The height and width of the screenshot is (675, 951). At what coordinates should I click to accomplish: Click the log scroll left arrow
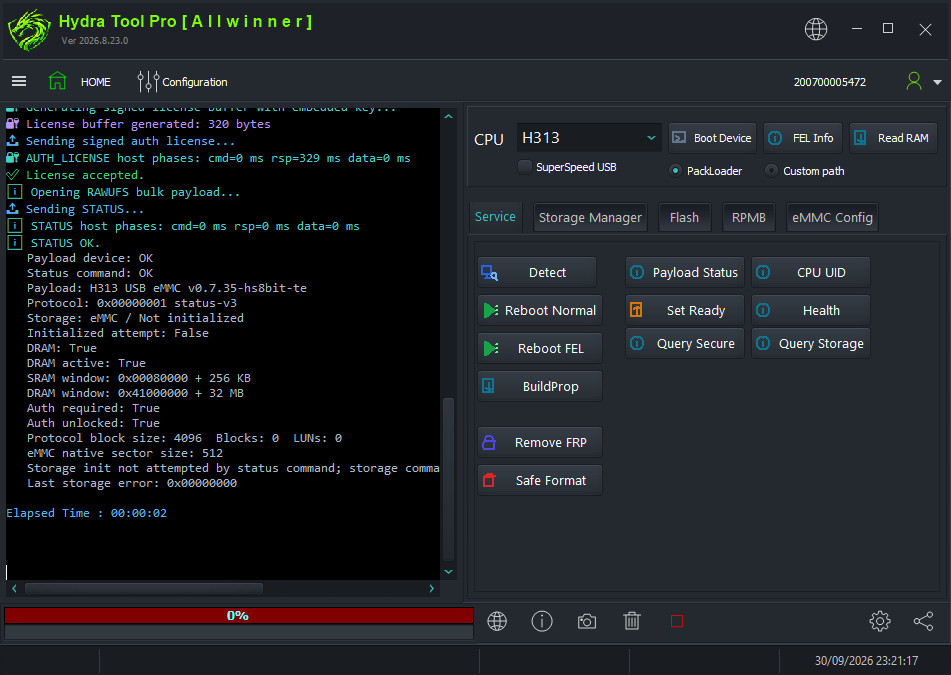[x=14, y=588]
